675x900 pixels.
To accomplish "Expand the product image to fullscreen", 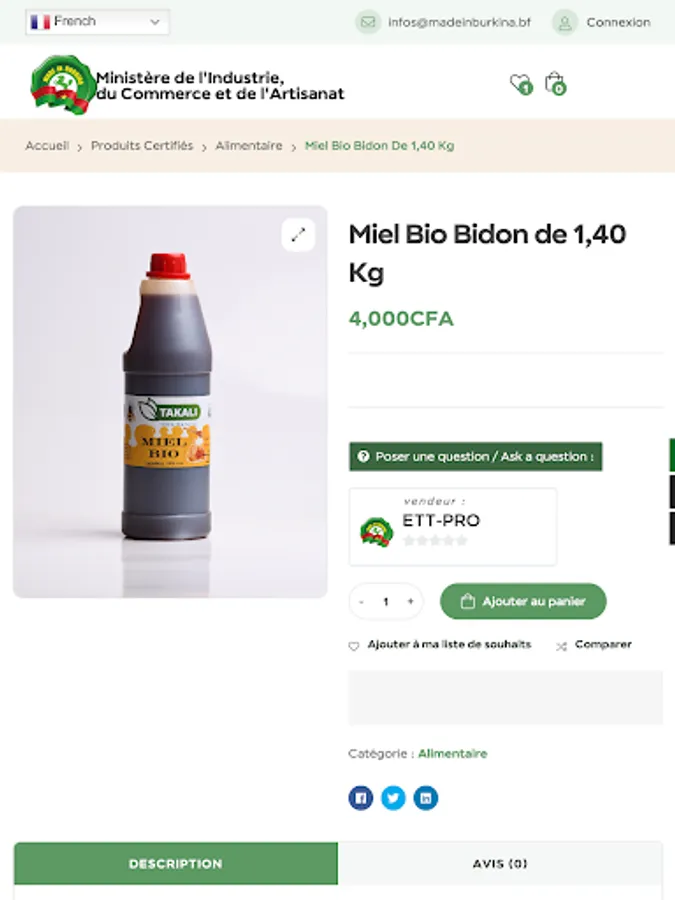I will click(x=298, y=235).
